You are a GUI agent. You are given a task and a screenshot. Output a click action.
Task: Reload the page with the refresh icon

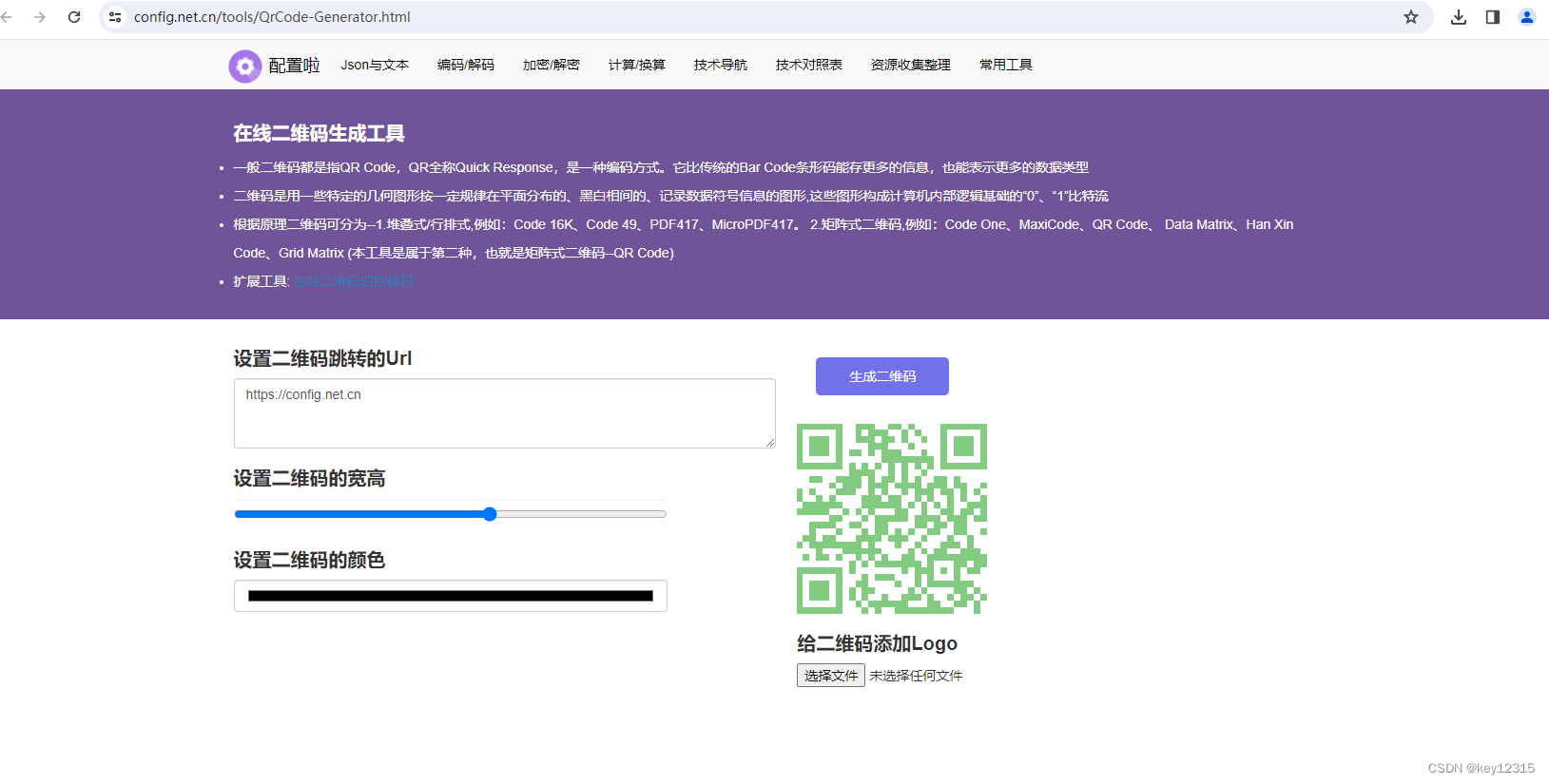pos(74,17)
